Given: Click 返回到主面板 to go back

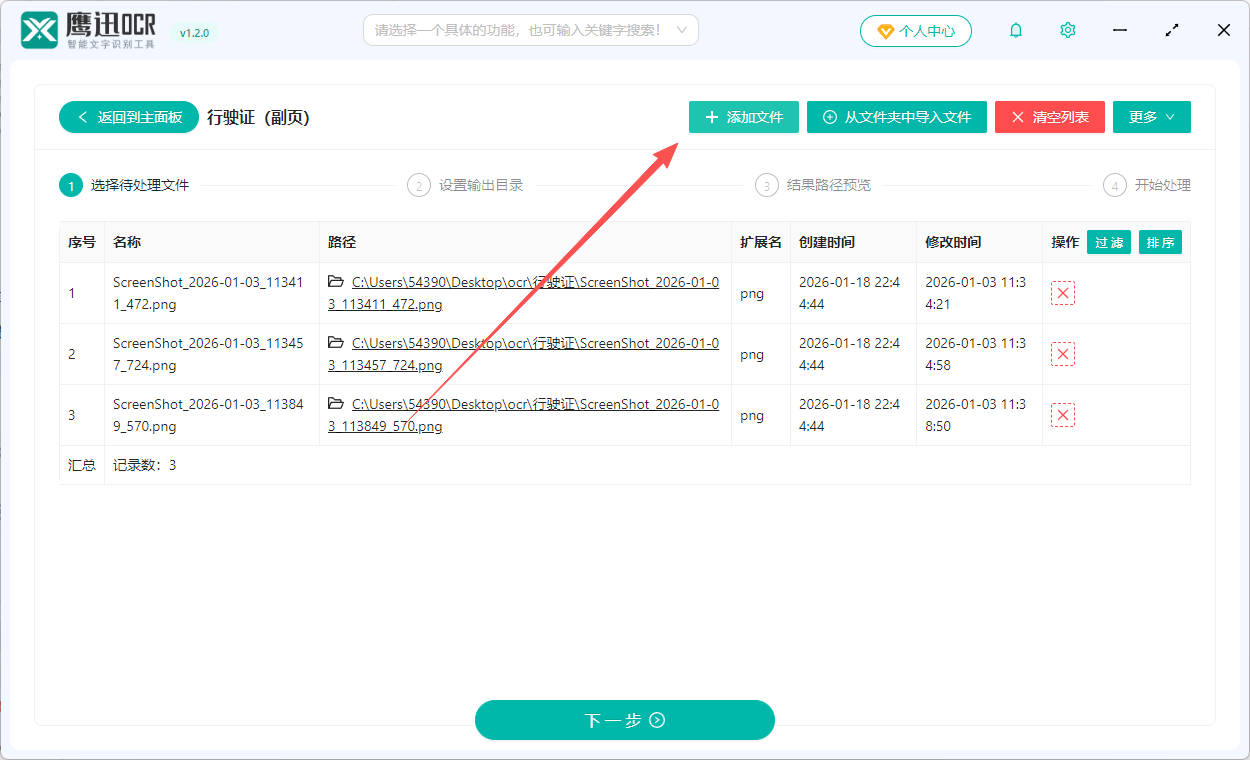Looking at the screenshot, I should pos(128,117).
